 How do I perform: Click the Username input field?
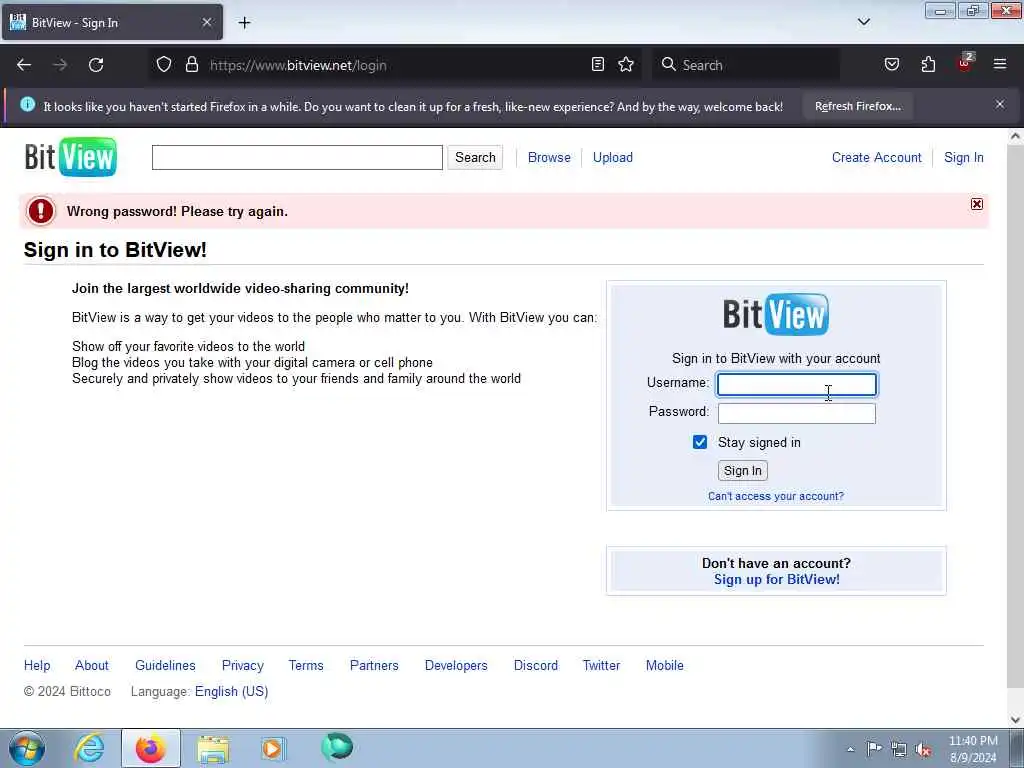(797, 385)
